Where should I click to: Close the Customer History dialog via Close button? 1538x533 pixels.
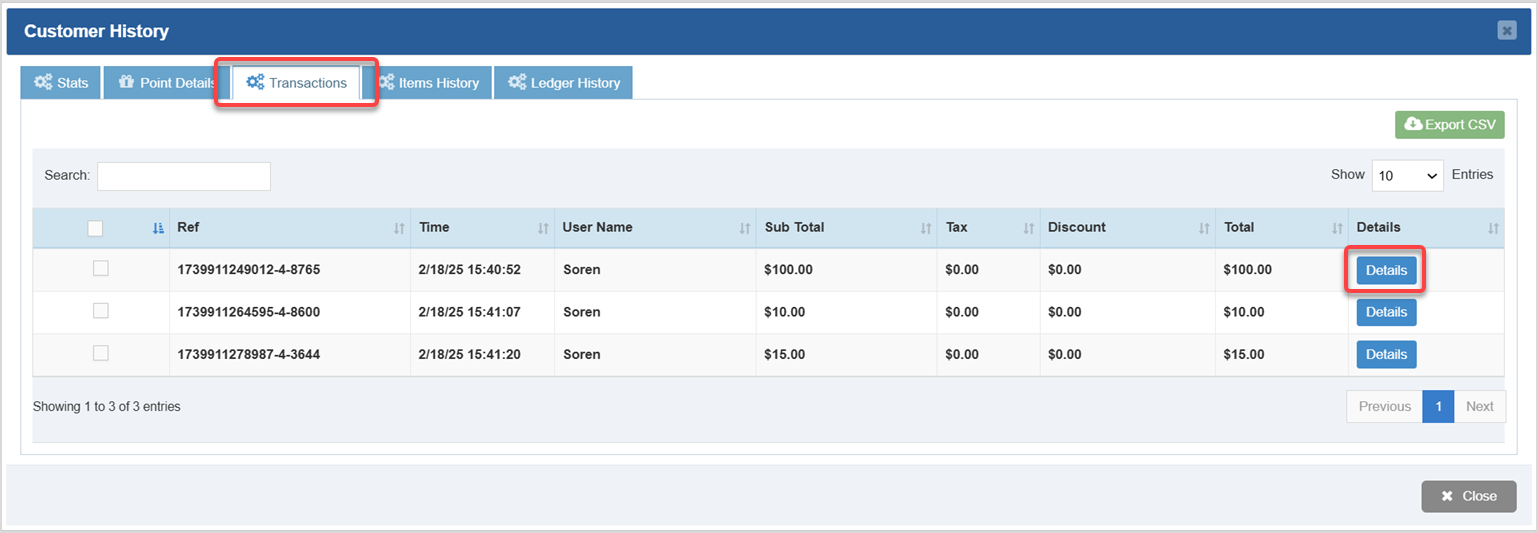(1469, 496)
